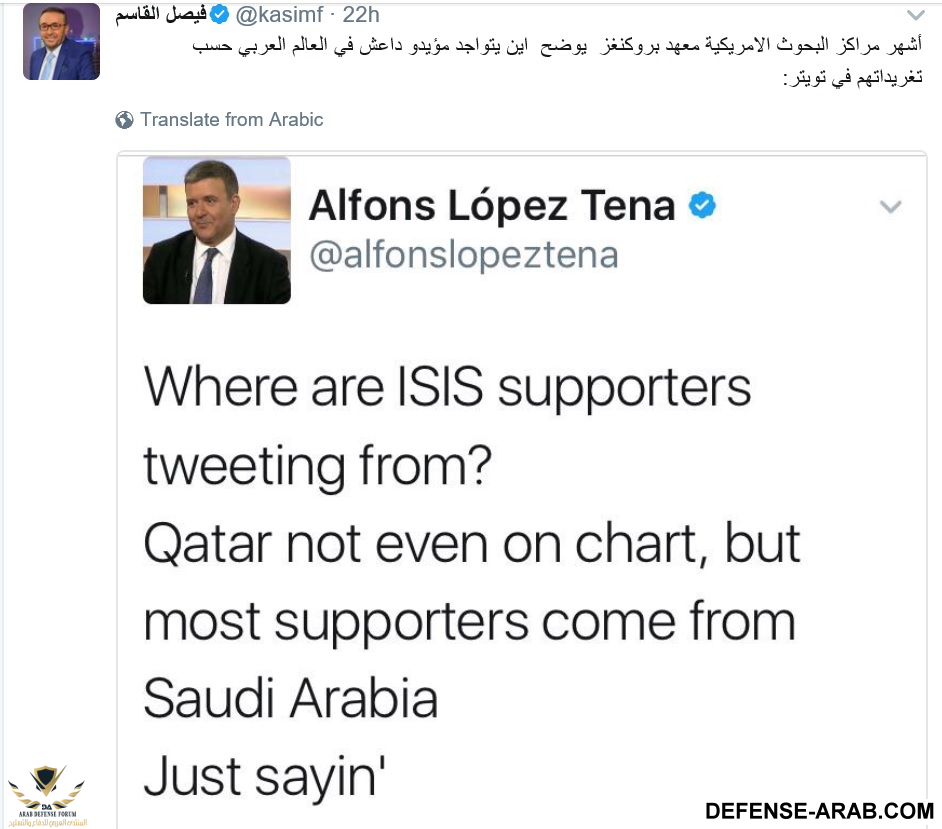Open Alfons López Tena's profile photo

click(217, 230)
